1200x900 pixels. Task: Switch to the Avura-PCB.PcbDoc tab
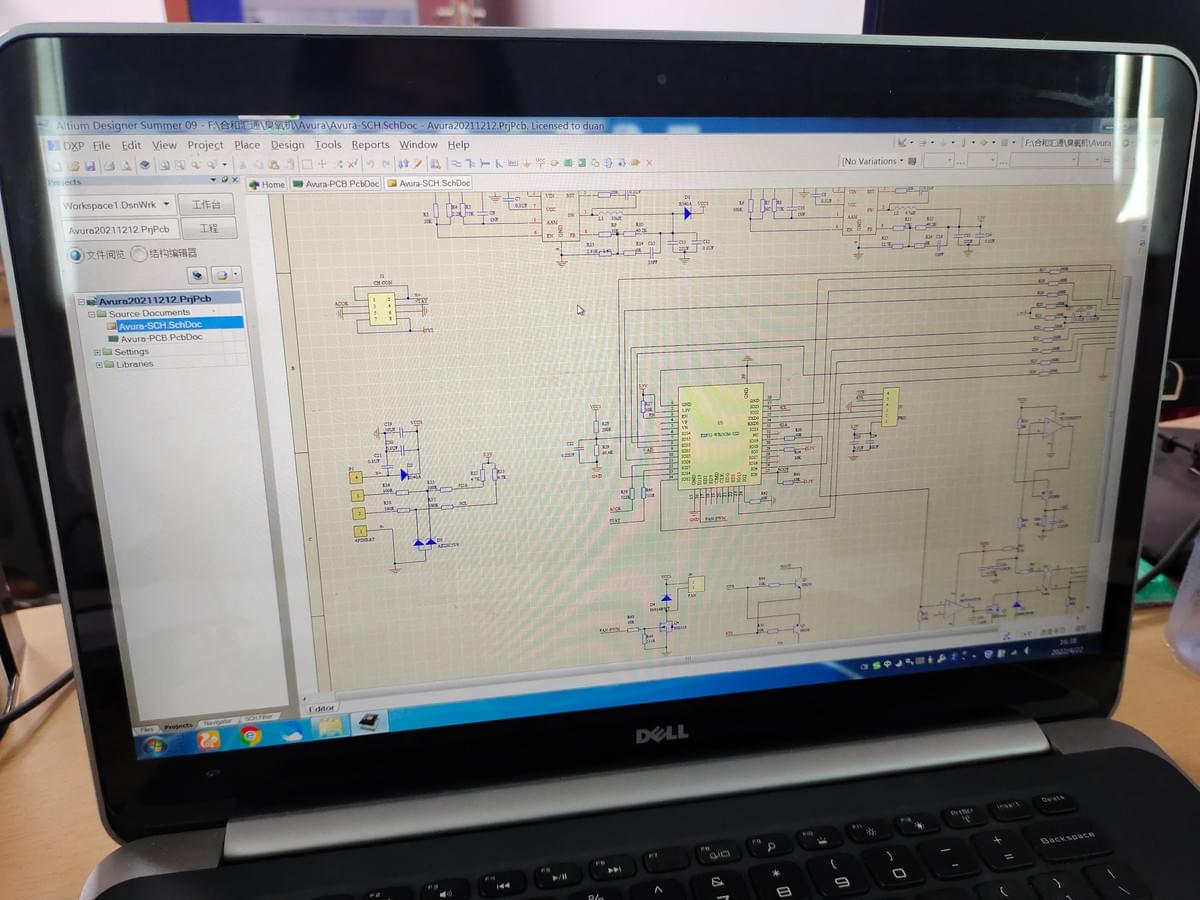pyautogui.click(x=340, y=184)
